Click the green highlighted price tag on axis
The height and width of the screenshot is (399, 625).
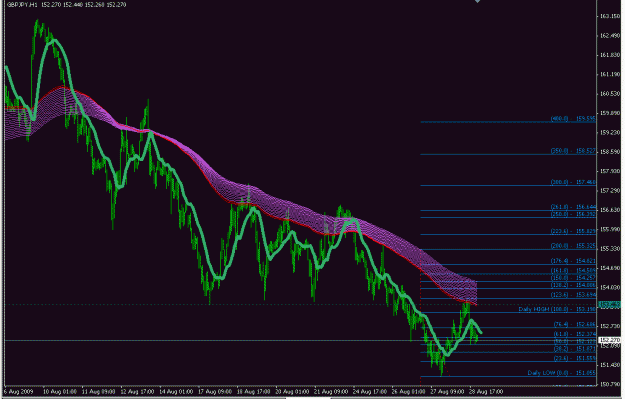click(x=610, y=305)
